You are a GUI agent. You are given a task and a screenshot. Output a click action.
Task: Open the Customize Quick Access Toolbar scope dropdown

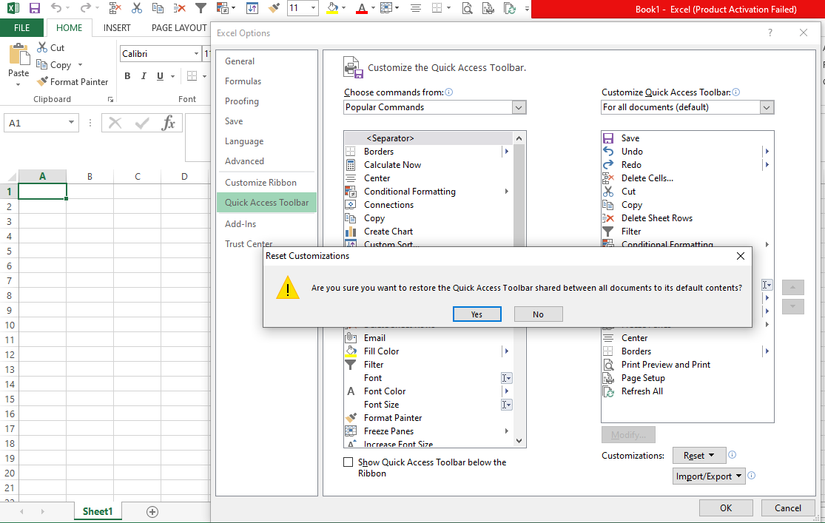click(x=687, y=107)
